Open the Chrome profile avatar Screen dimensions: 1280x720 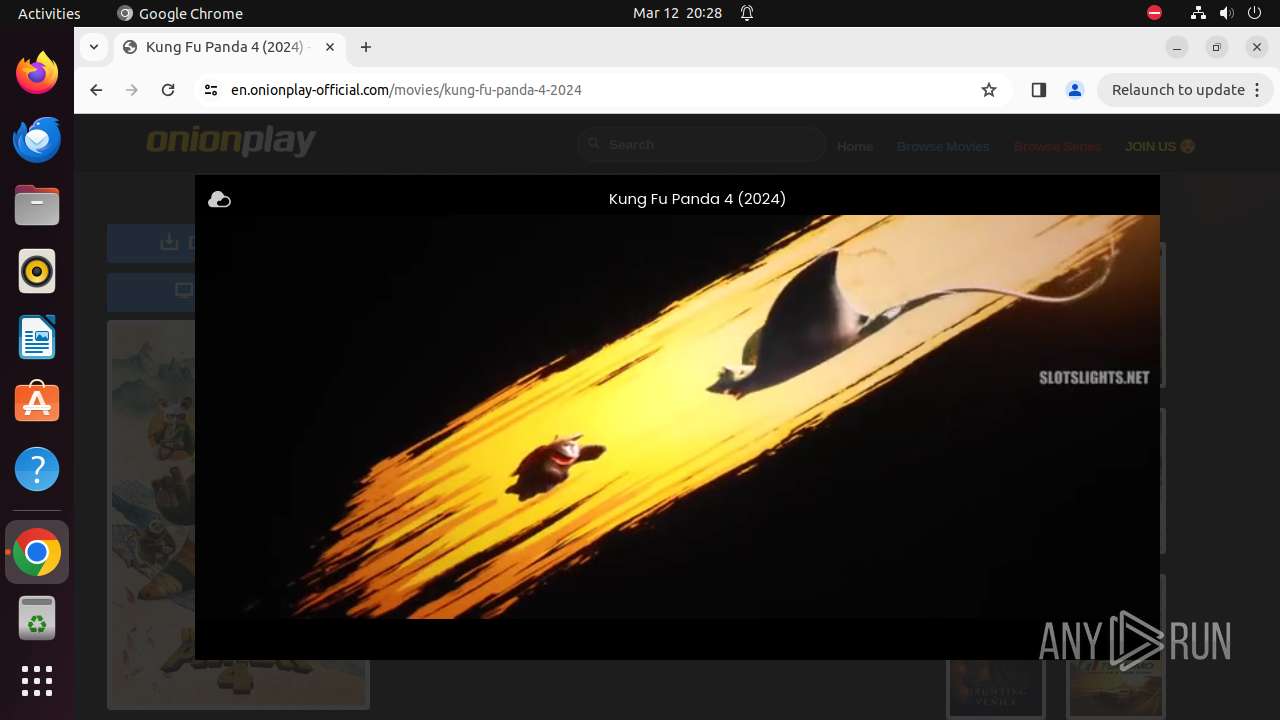(1075, 90)
